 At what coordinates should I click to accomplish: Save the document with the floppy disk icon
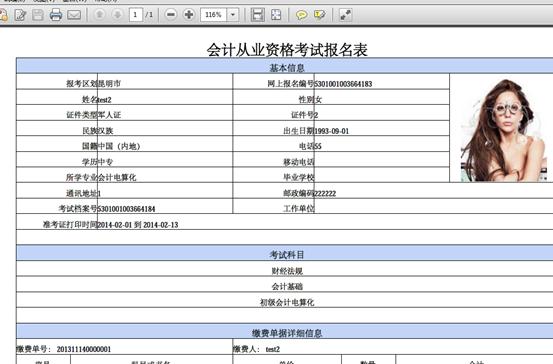(38, 15)
